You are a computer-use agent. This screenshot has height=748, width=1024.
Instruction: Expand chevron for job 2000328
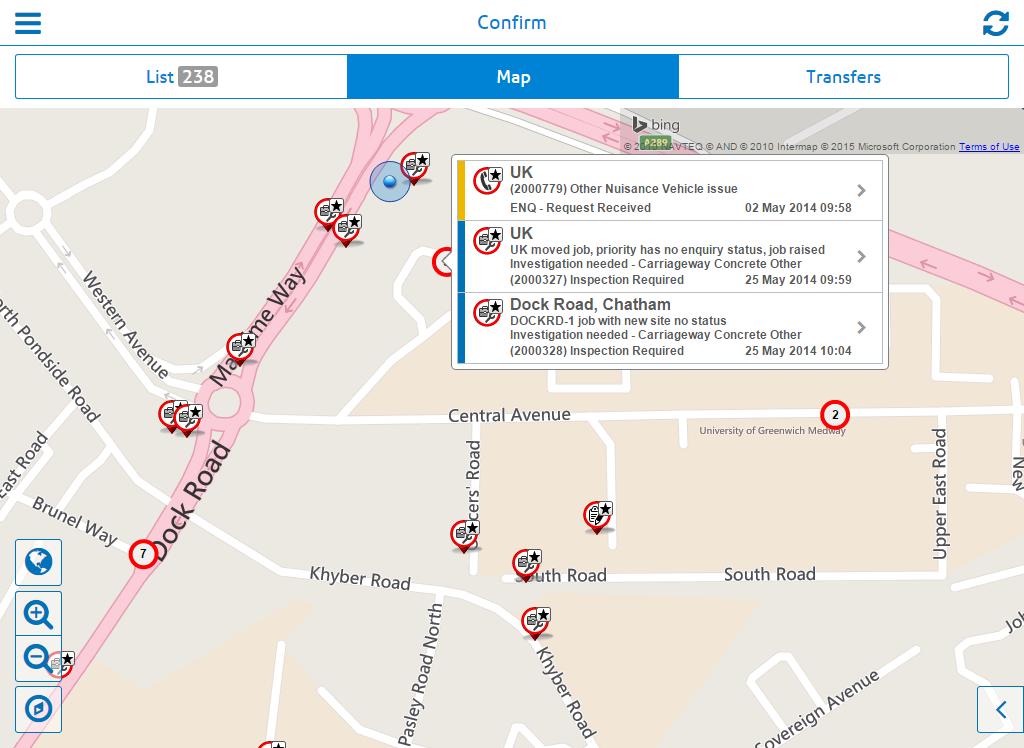tap(861, 327)
